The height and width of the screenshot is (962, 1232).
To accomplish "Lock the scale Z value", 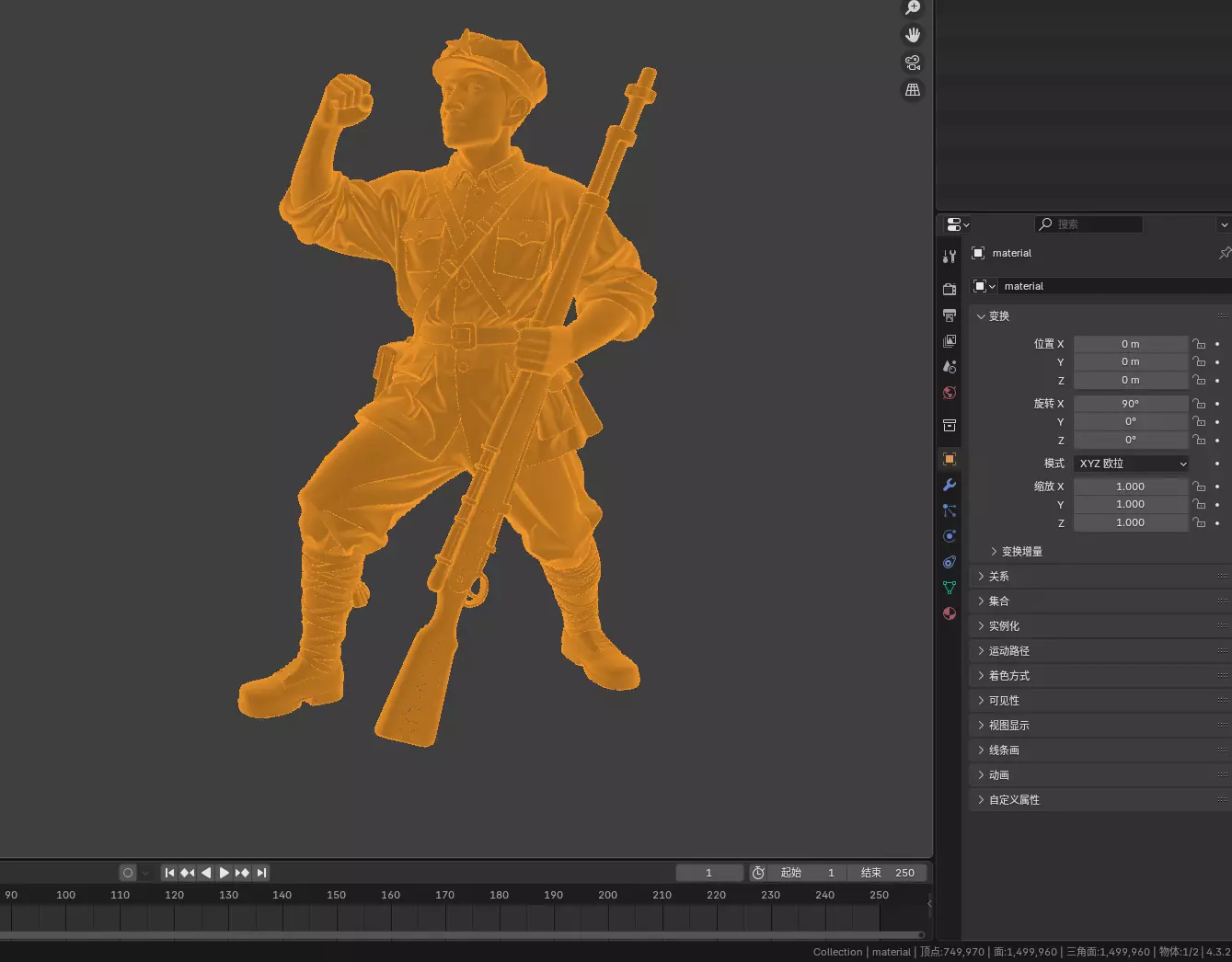I will pyautogui.click(x=1199, y=522).
